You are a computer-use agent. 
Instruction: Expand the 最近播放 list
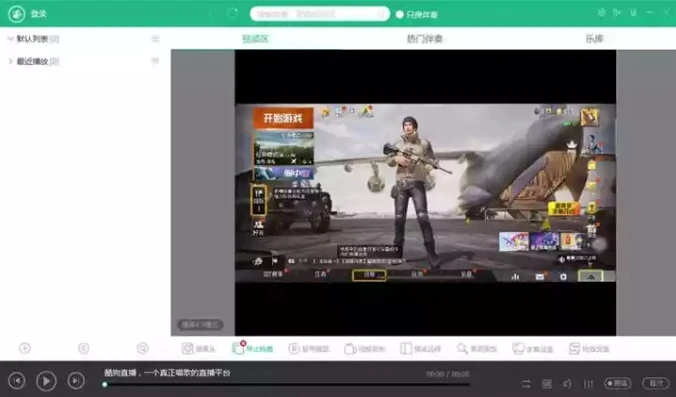(x=10, y=61)
